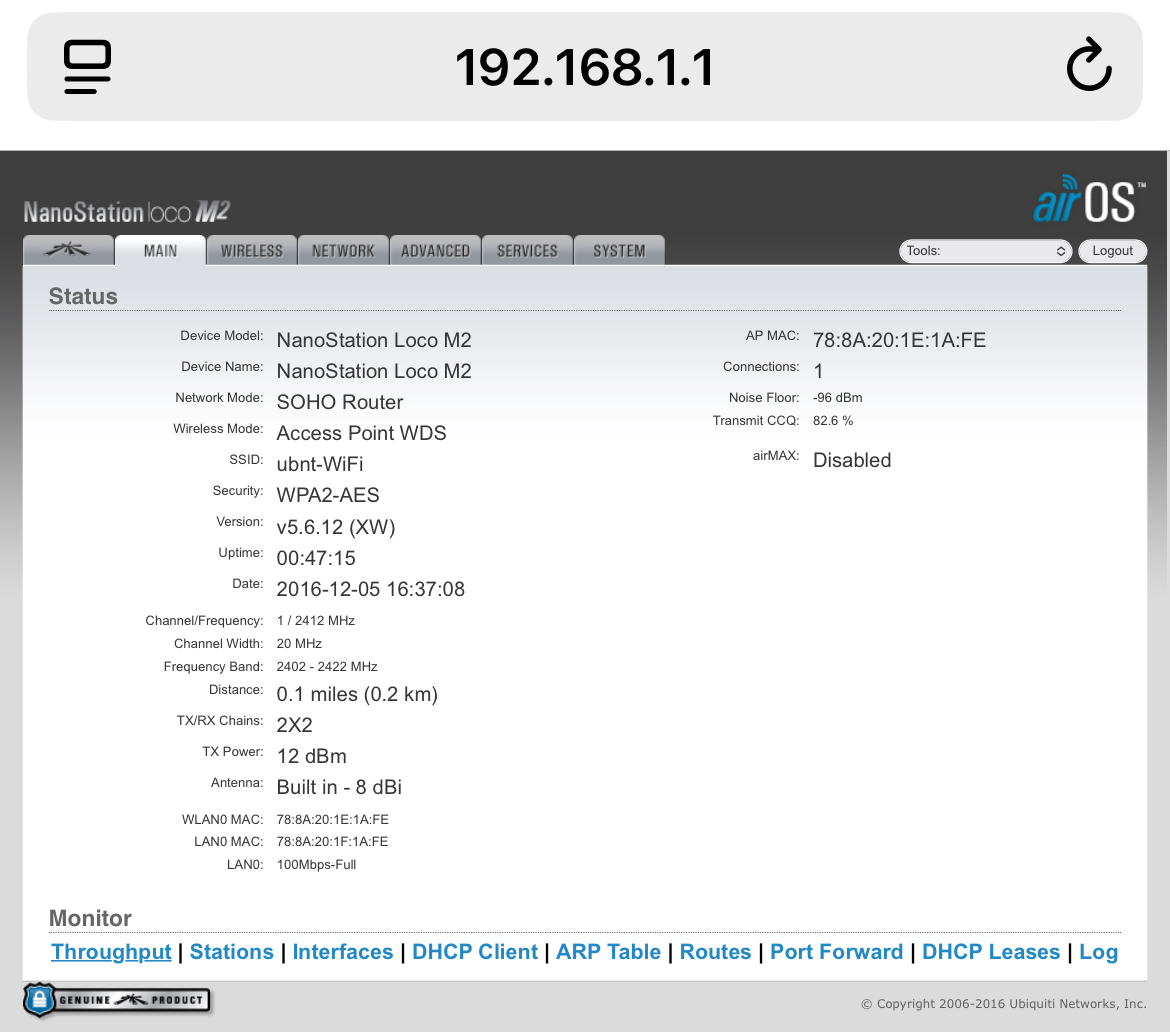
Task: Select the 192.168.1.1 address field
Action: coord(584,67)
